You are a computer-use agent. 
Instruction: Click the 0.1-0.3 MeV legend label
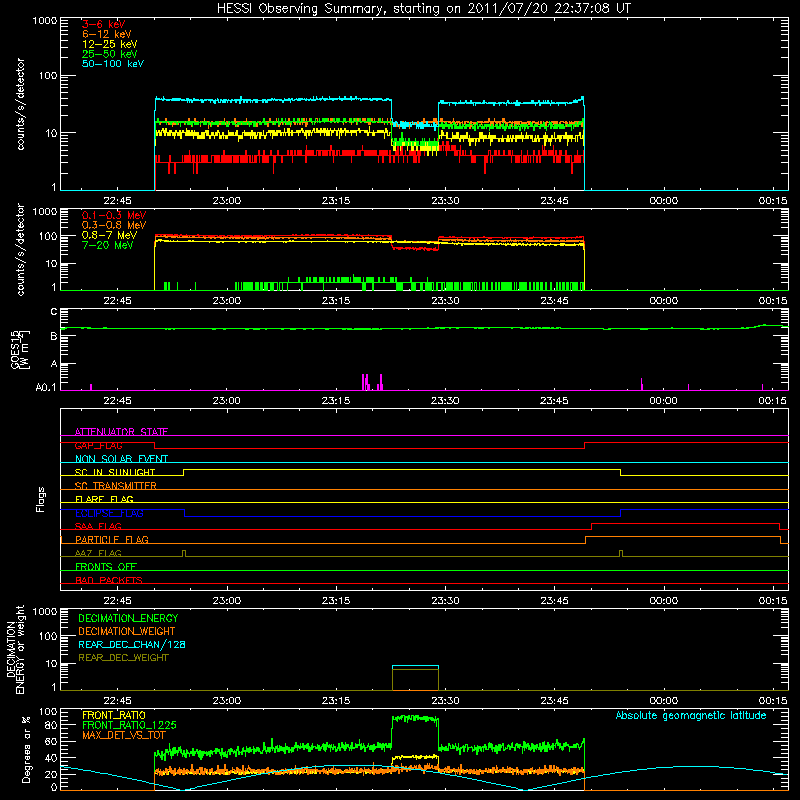(x=114, y=215)
